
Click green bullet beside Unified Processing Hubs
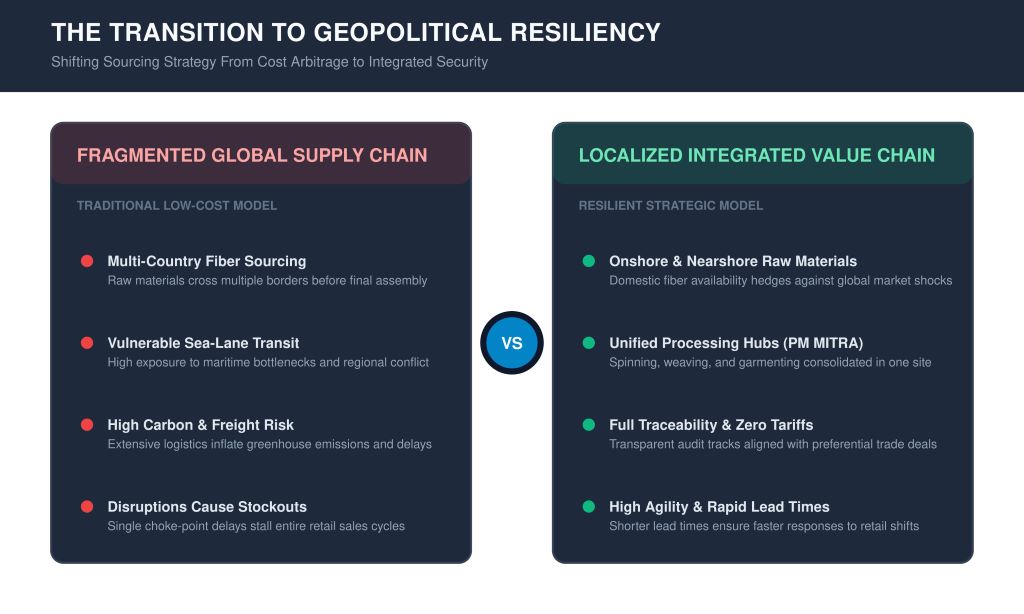(x=588, y=343)
